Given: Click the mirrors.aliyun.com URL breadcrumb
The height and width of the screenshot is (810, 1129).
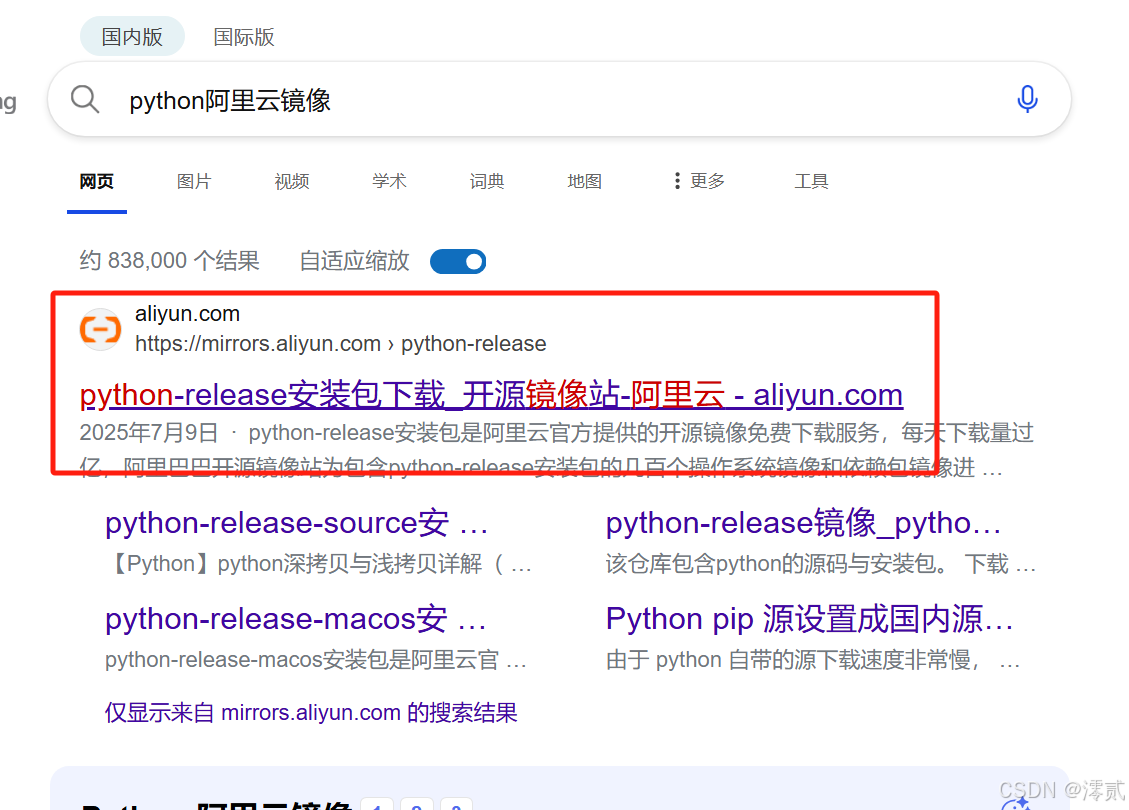Looking at the screenshot, I should click(341, 343).
